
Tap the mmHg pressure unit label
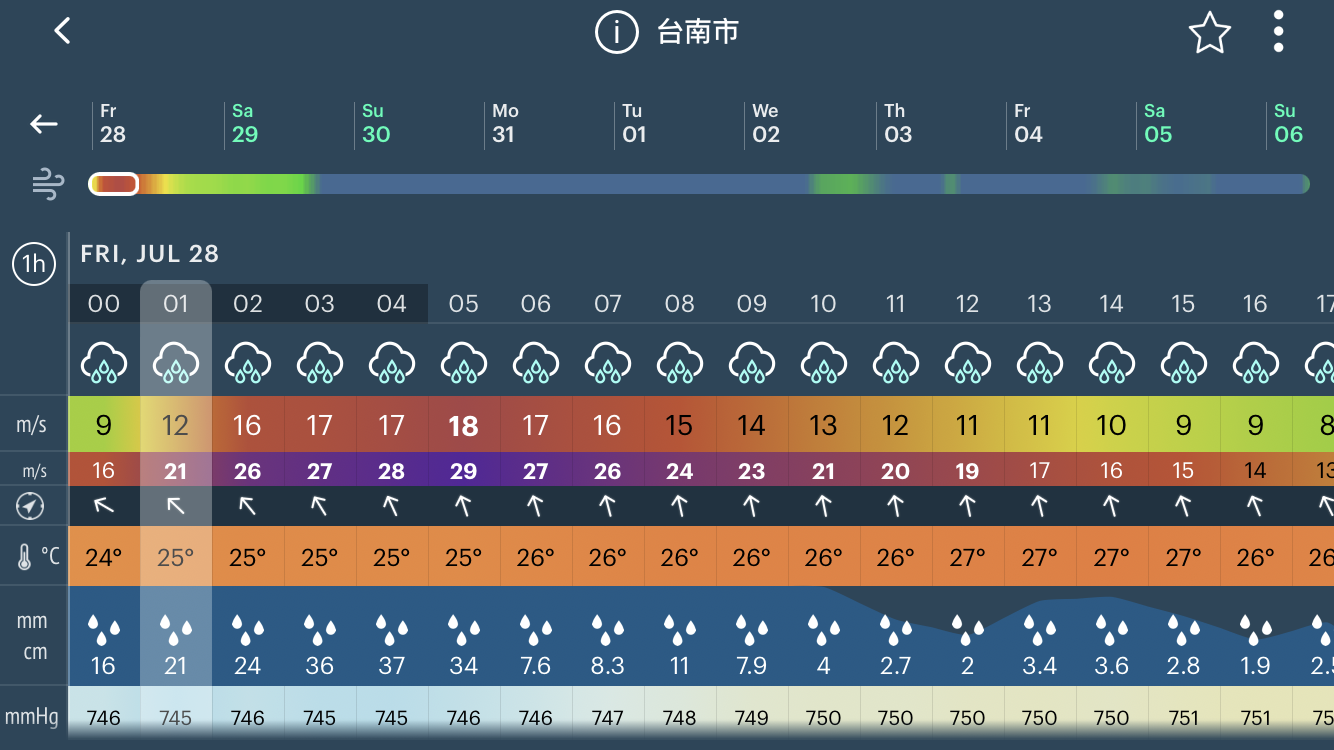[33, 717]
